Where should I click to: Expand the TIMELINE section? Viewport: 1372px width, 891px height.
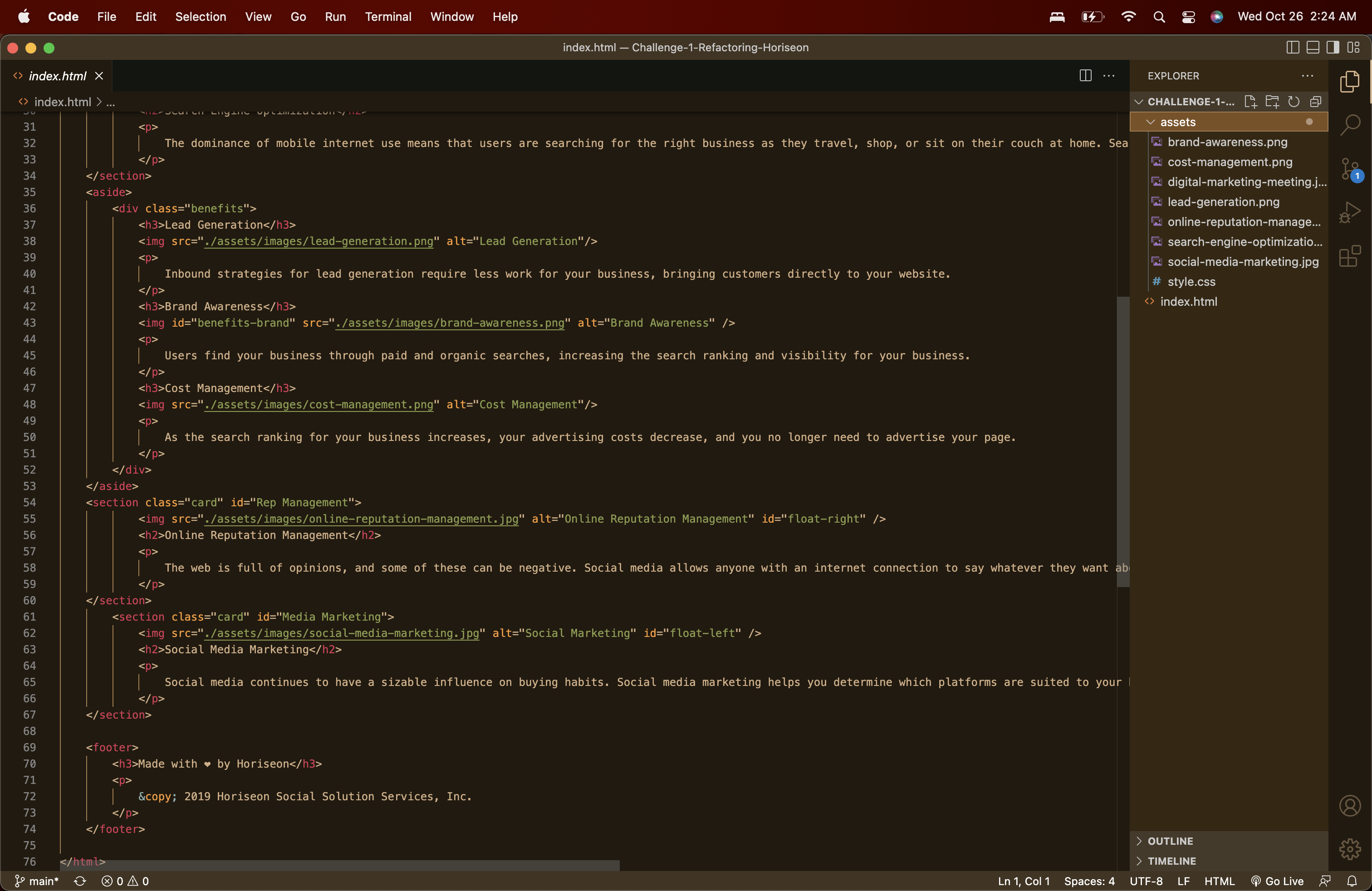[1171, 861]
